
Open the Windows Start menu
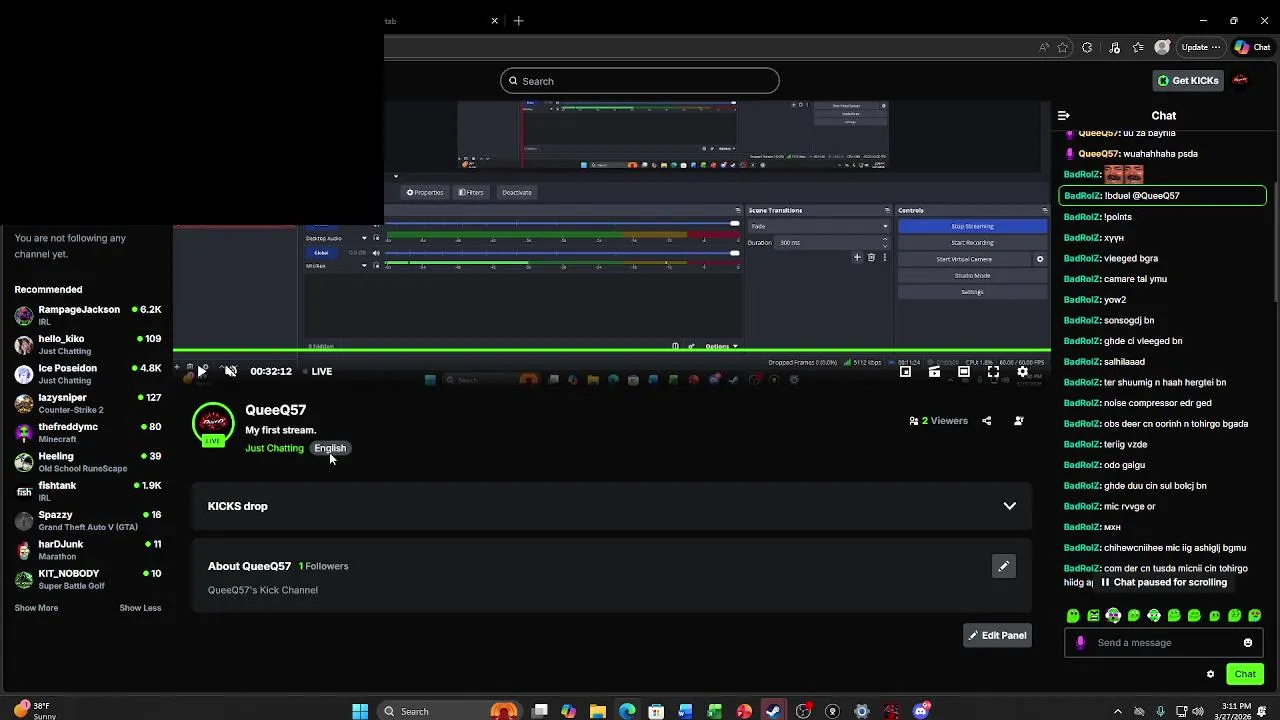[x=360, y=711]
